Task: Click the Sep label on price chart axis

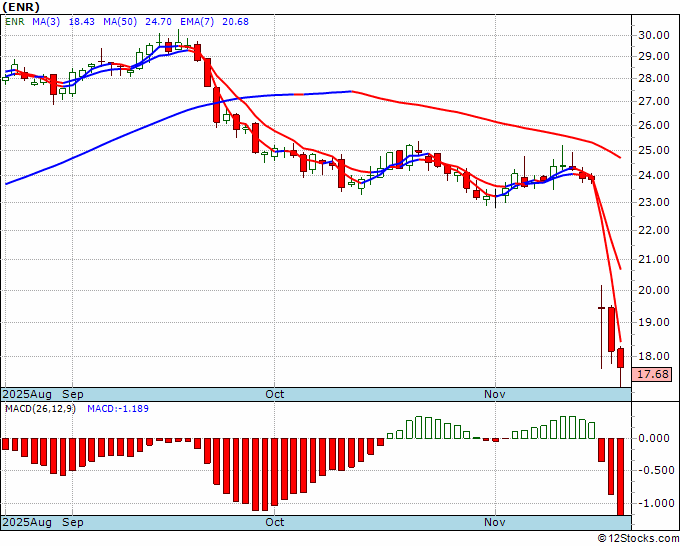Action: coord(72,394)
